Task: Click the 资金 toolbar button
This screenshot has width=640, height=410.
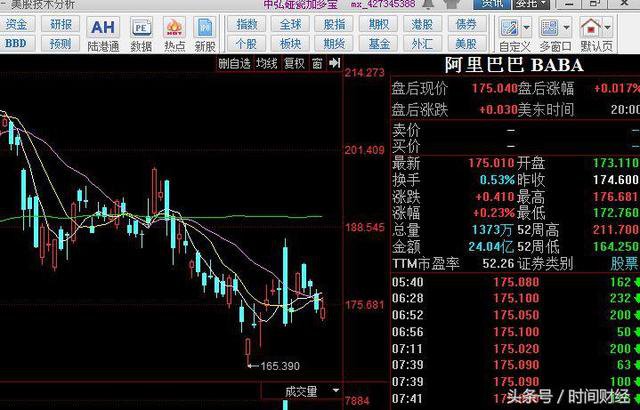Action: pyautogui.click(x=16, y=24)
